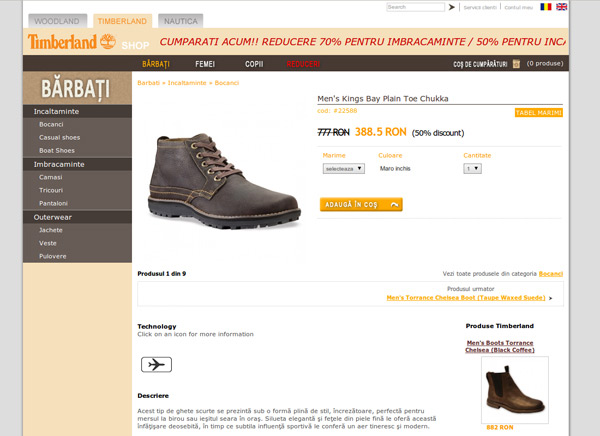Open the Marime size dropdown
600x436 pixels.
(x=343, y=168)
